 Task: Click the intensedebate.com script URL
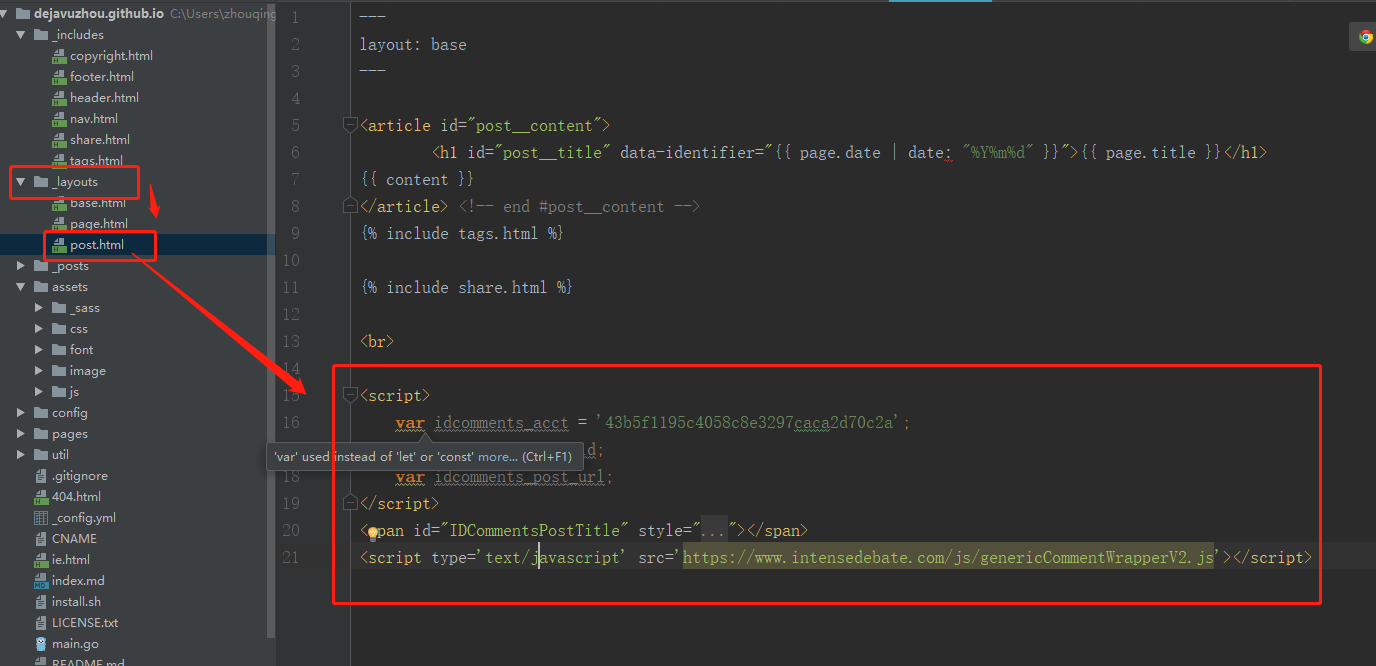(x=948, y=557)
